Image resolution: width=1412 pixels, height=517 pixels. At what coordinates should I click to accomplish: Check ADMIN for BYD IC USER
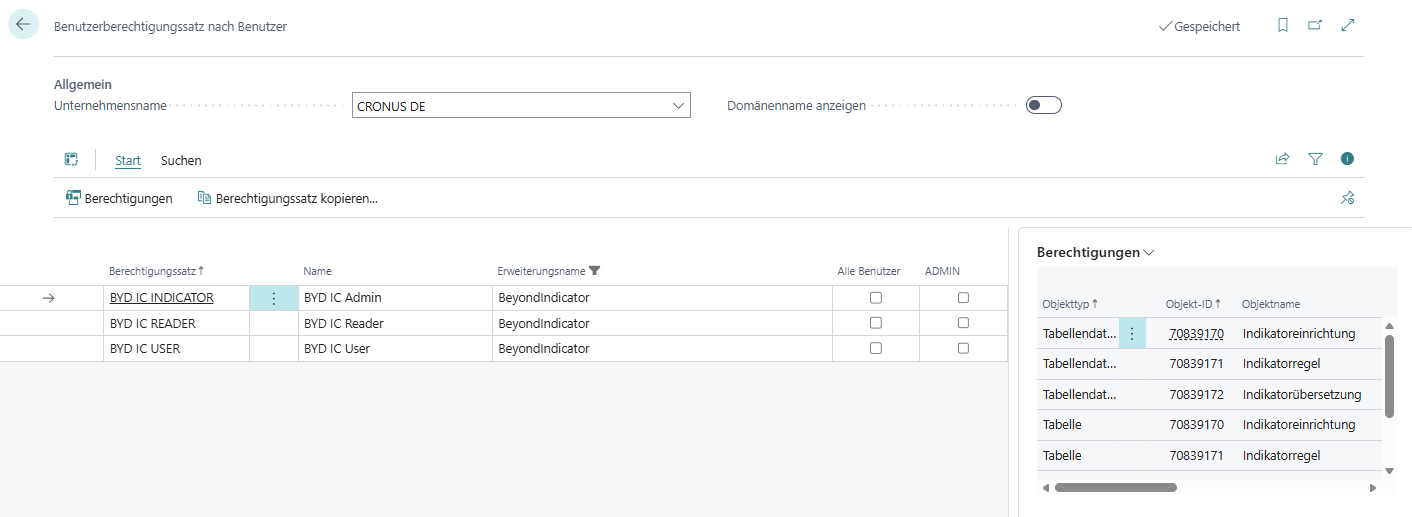click(x=963, y=348)
